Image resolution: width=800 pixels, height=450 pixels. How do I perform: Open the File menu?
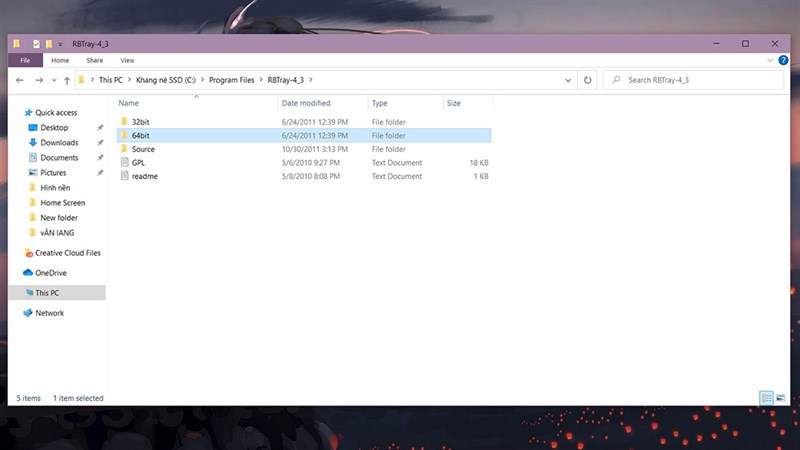click(25, 60)
